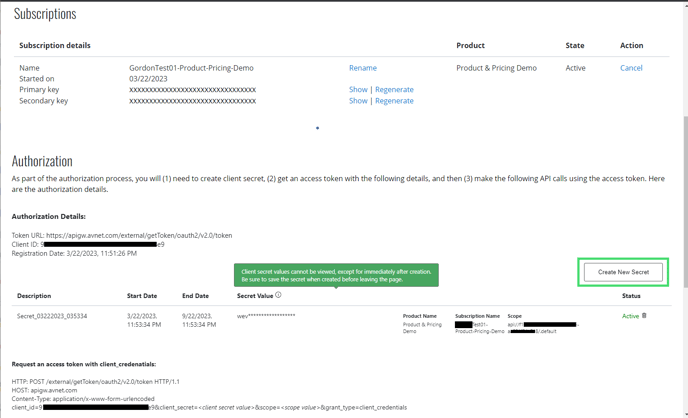Click the green client secret tooltip
688x418 pixels.
click(336, 275)
